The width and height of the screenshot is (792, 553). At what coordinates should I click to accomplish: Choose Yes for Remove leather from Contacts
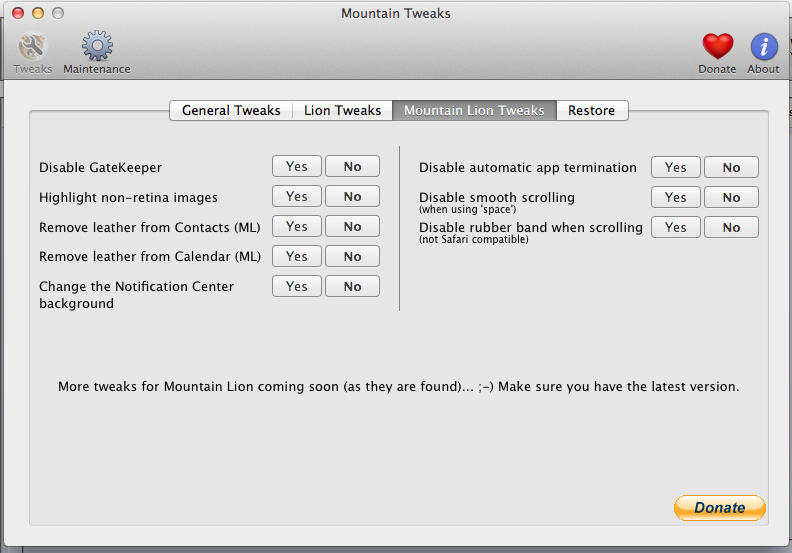296,226
